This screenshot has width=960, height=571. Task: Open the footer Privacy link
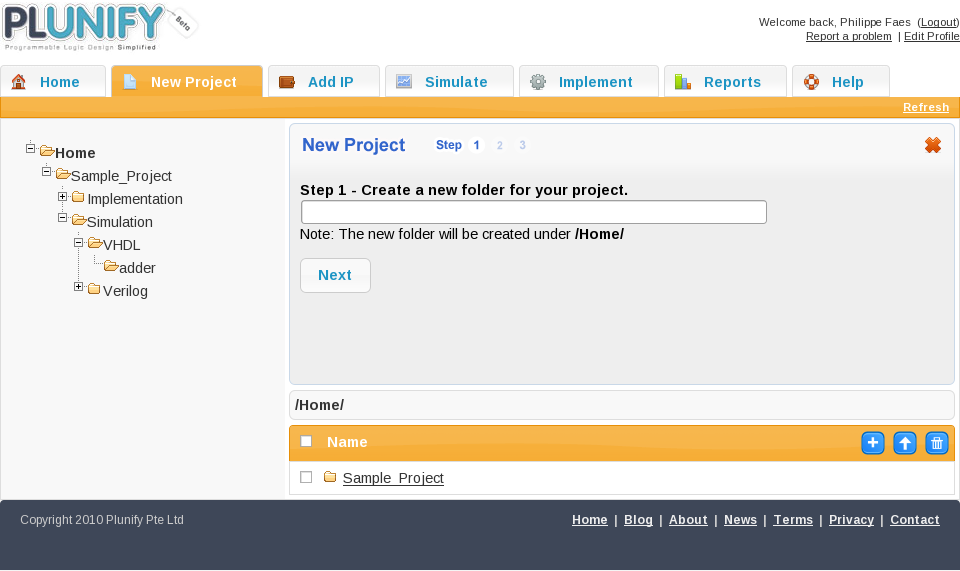point(851,520)
